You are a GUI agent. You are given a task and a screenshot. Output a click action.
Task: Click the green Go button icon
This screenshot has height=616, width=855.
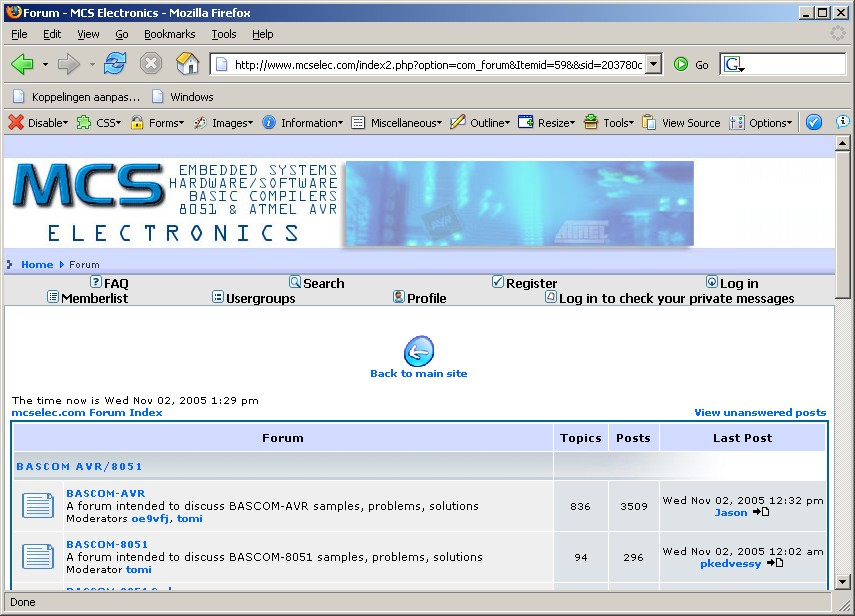(681, 64)
